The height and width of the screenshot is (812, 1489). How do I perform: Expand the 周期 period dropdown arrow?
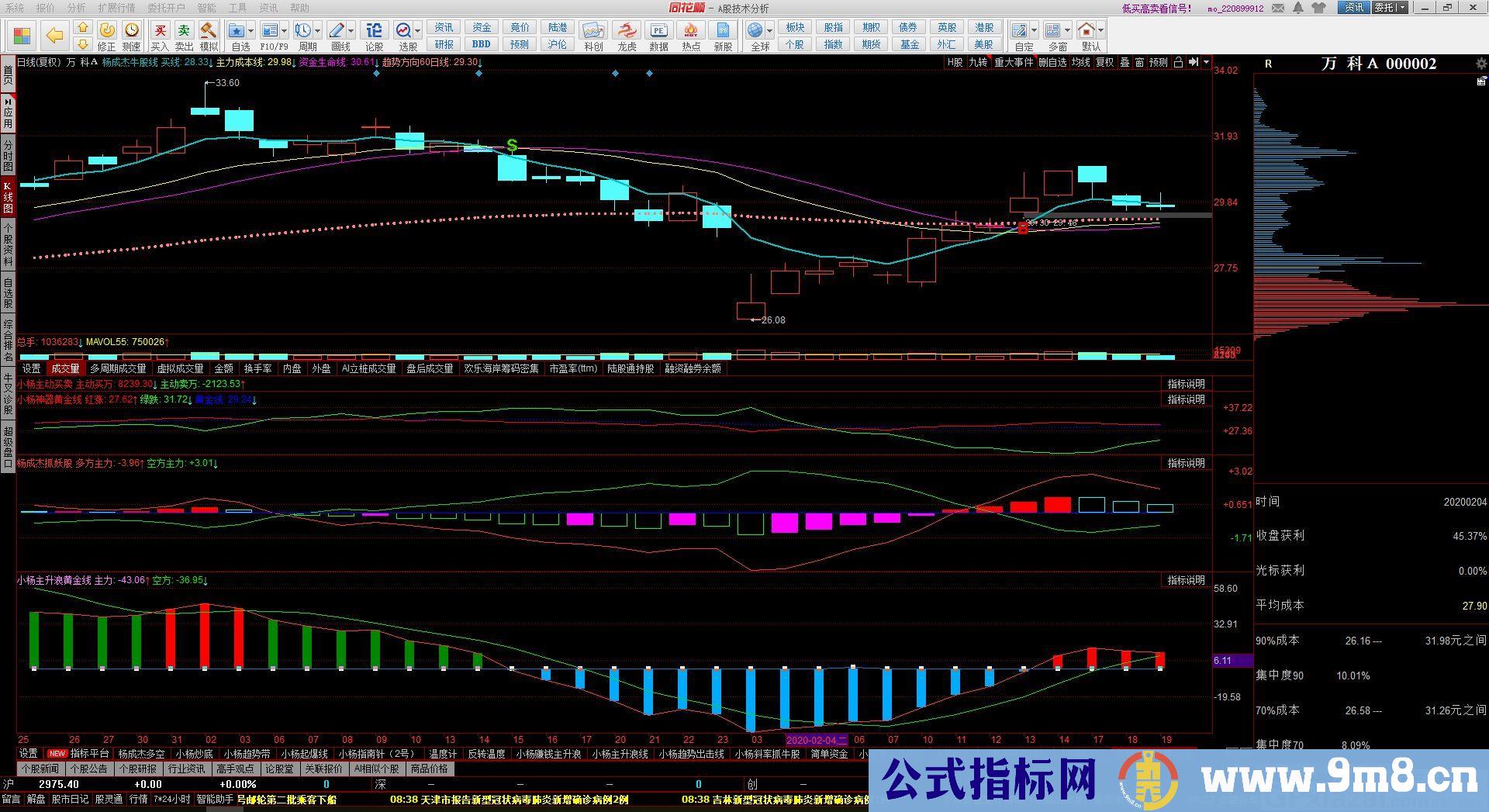[318, 31]
